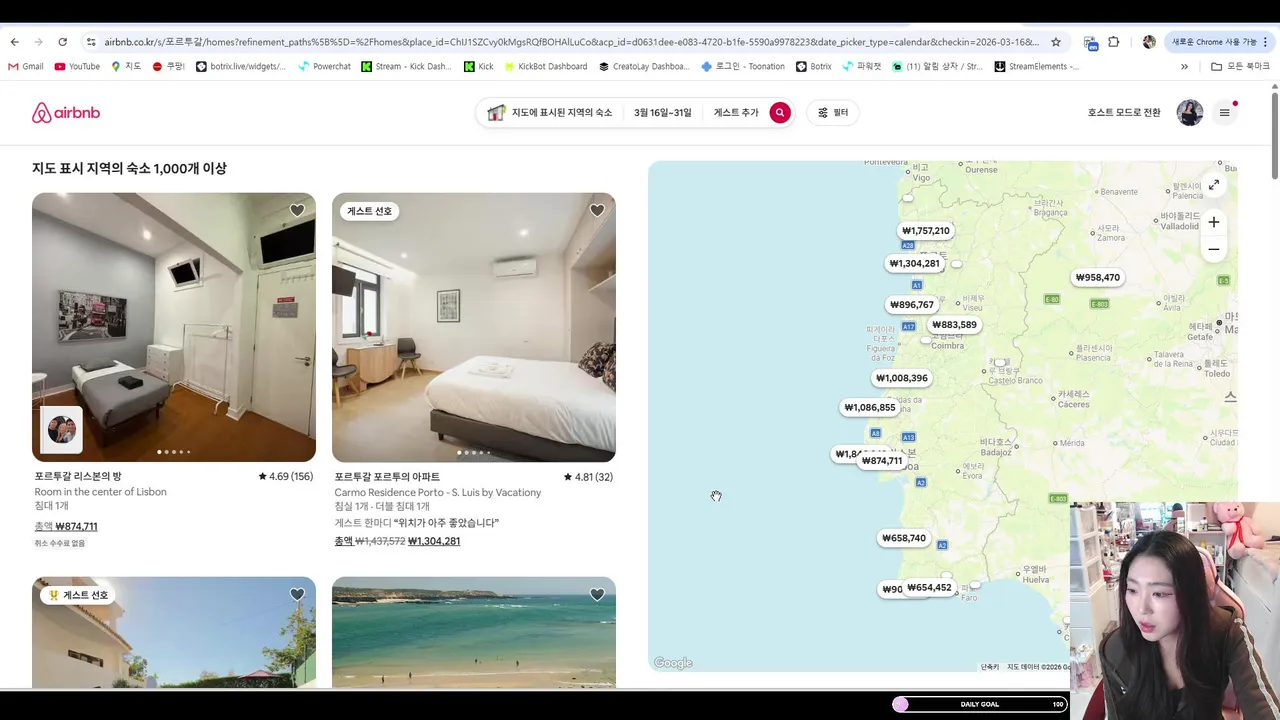Viewport: 1280px width, 720px height.
Task: Select the ₩1,304,281 map price marker
Action: point(914,264)
